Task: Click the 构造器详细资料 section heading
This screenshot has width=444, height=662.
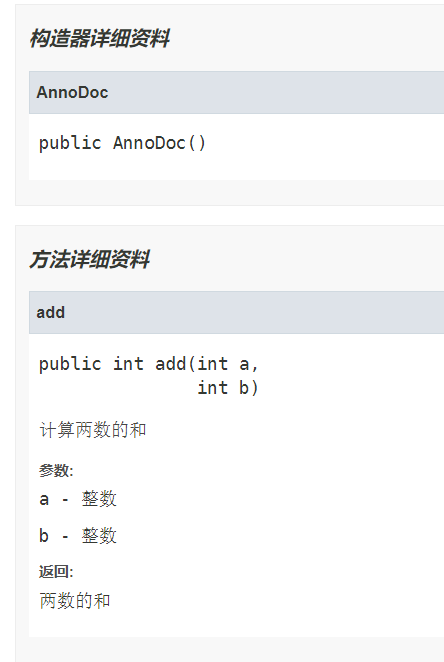Action: 100,38
